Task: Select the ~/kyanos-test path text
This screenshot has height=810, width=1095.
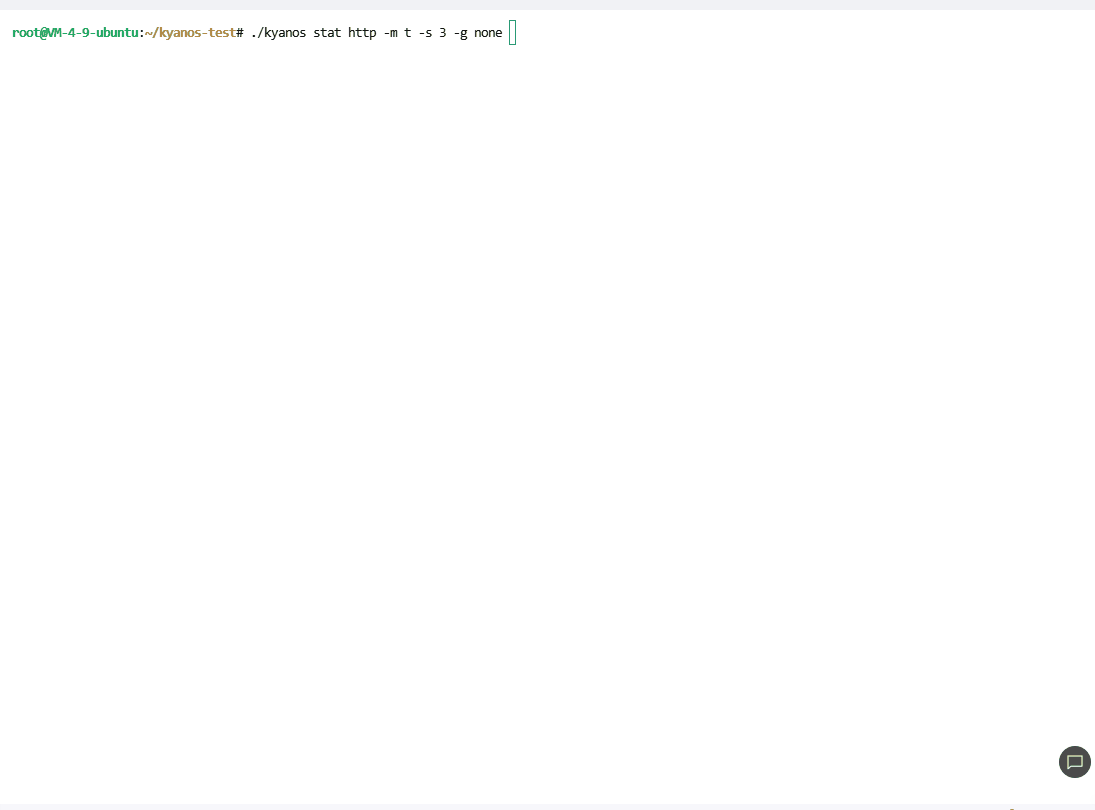Action: coord(190,32)
